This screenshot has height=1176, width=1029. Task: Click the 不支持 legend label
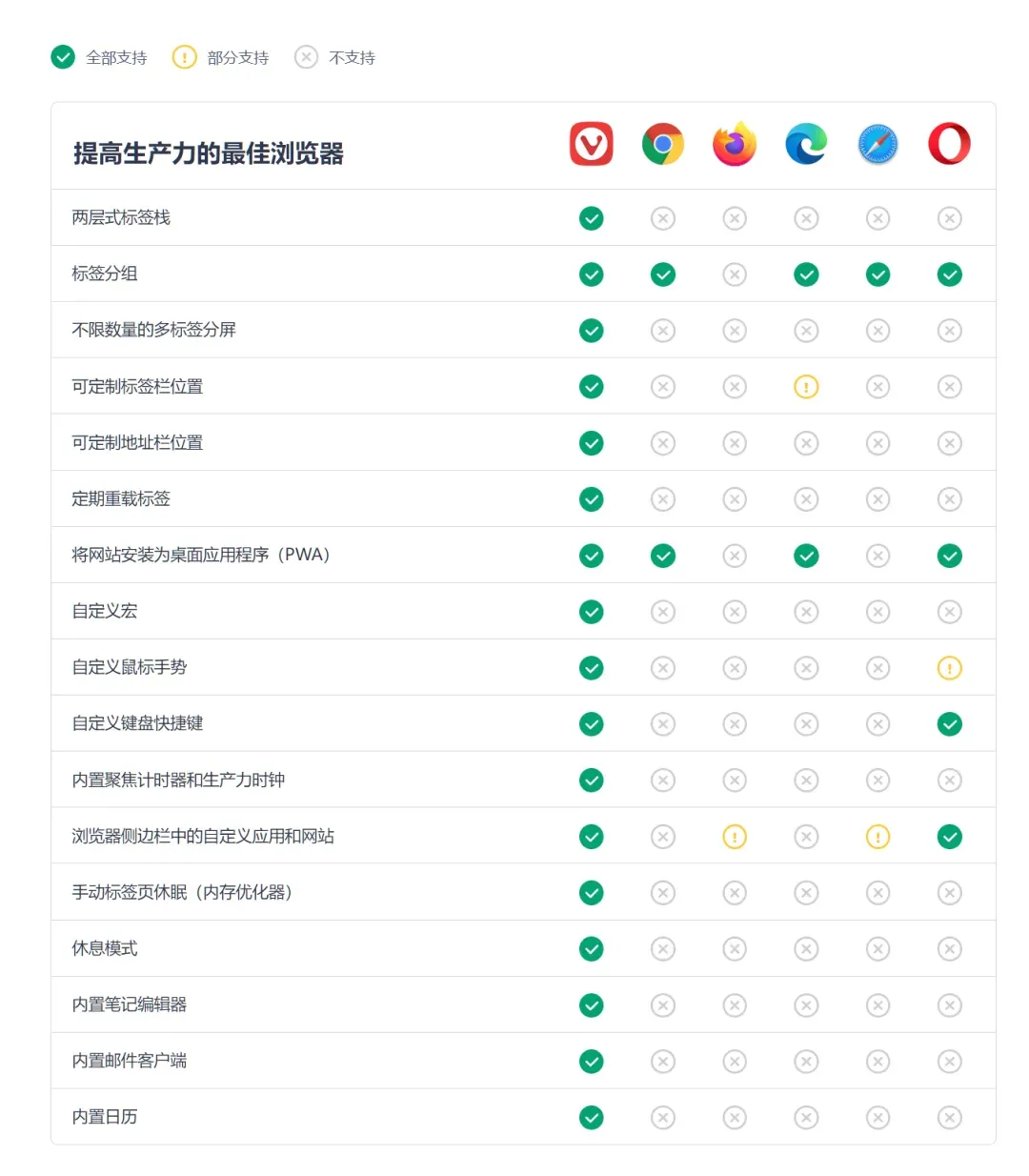click(x=352, y=58)
